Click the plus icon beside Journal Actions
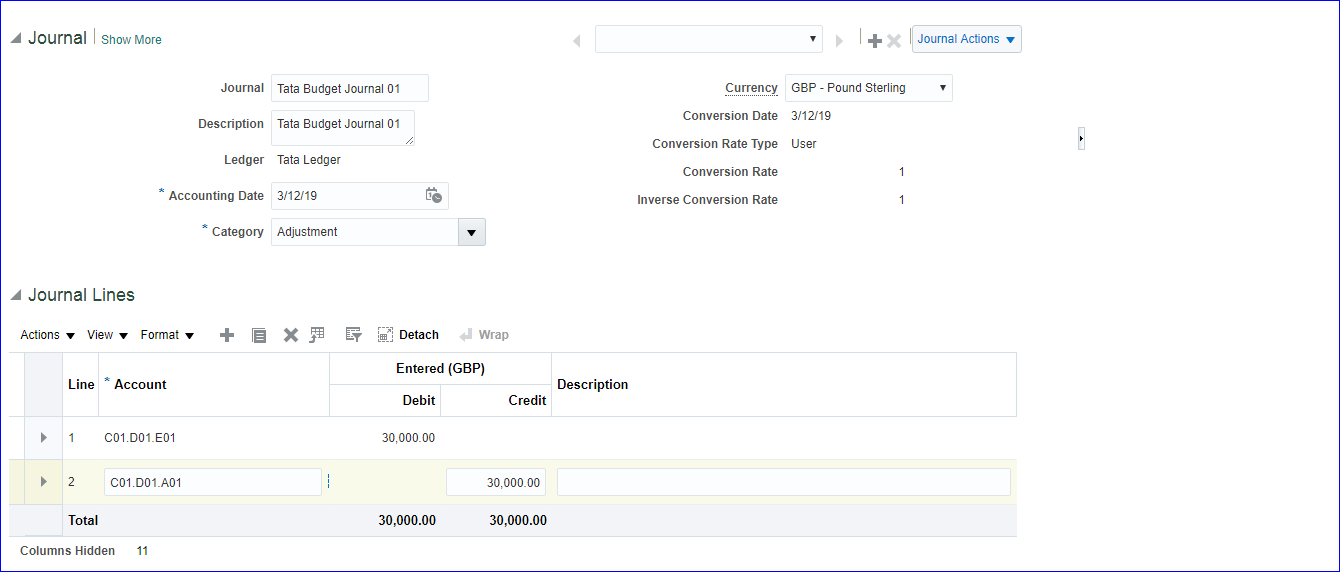This screenshot has width=1340, height=572. click(x=875, y=41)
